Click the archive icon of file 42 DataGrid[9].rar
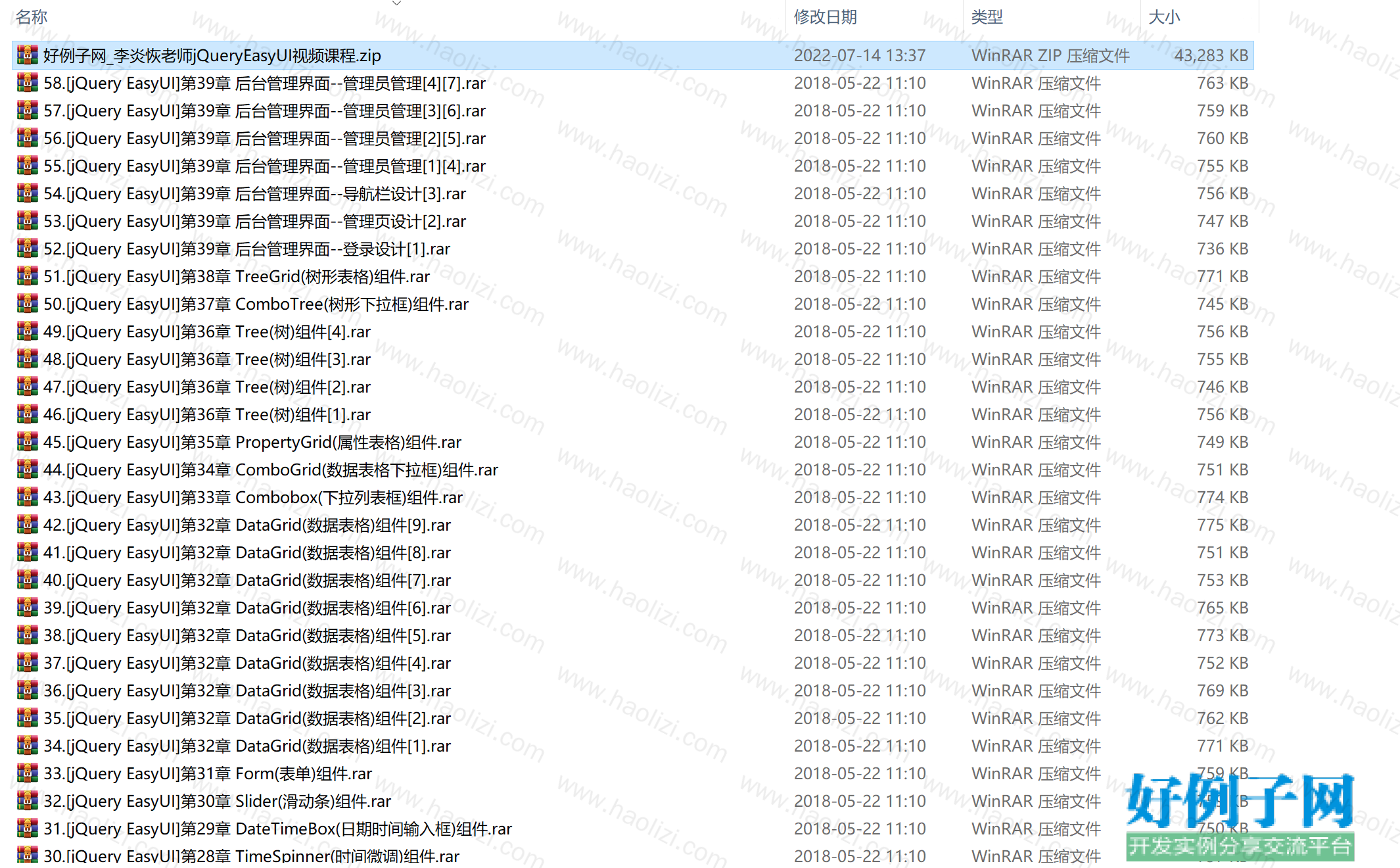 click(27, 525)
